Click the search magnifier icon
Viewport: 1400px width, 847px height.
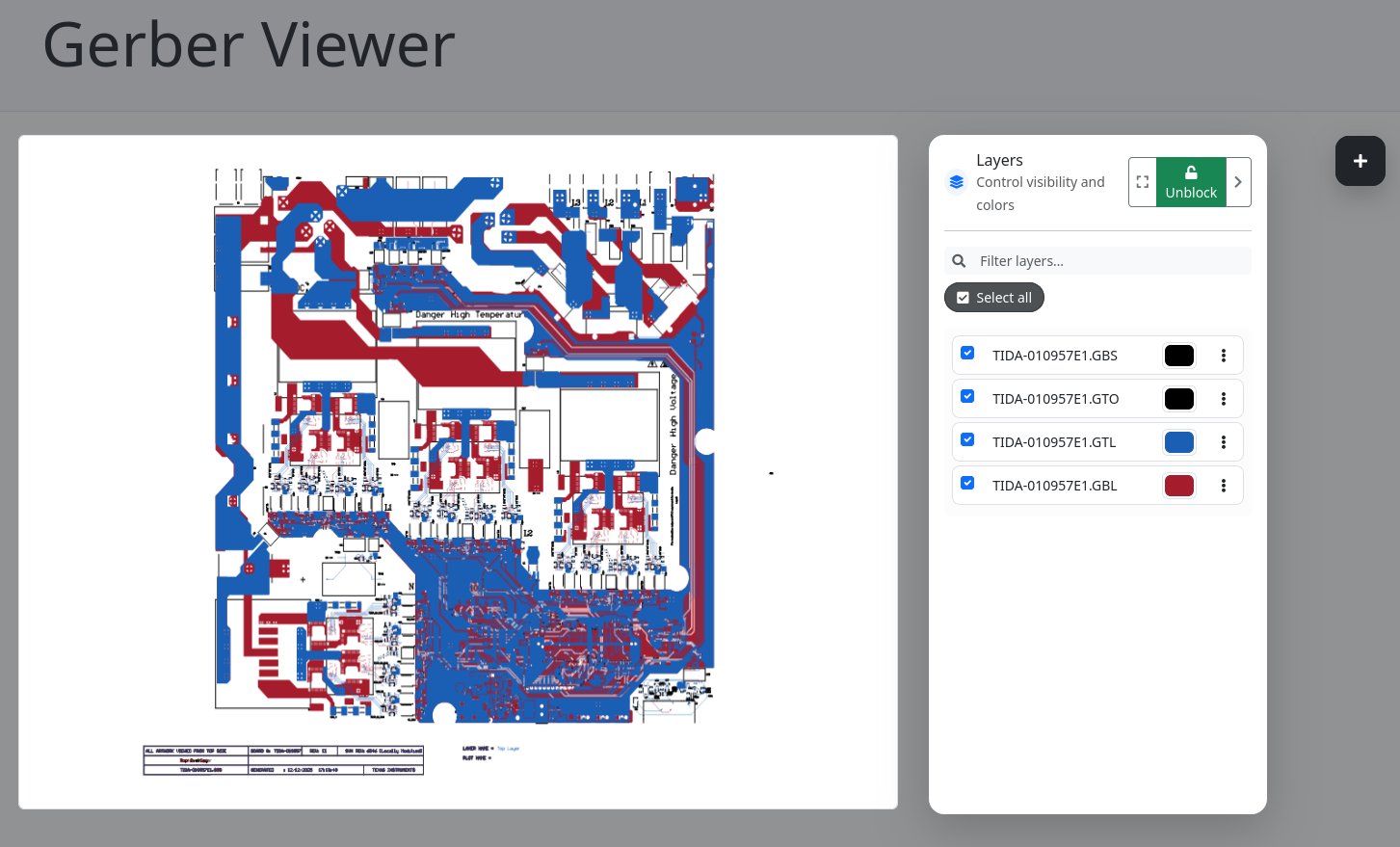(x=959, y=261)
